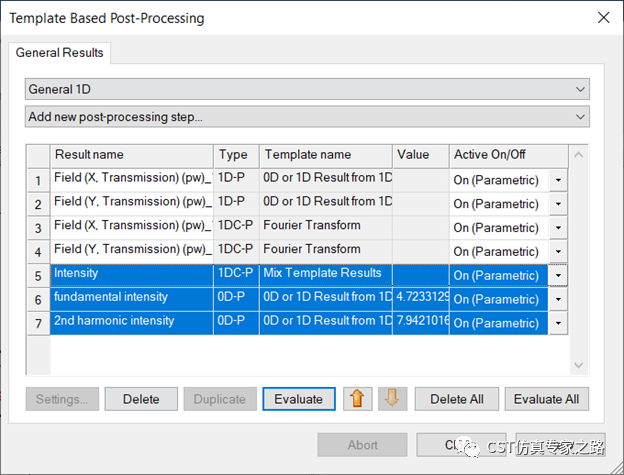Click 0D or 1D Result template in row 7
Image resolution: width=624 pixels, height=475 pixels.
coord(326,321)
